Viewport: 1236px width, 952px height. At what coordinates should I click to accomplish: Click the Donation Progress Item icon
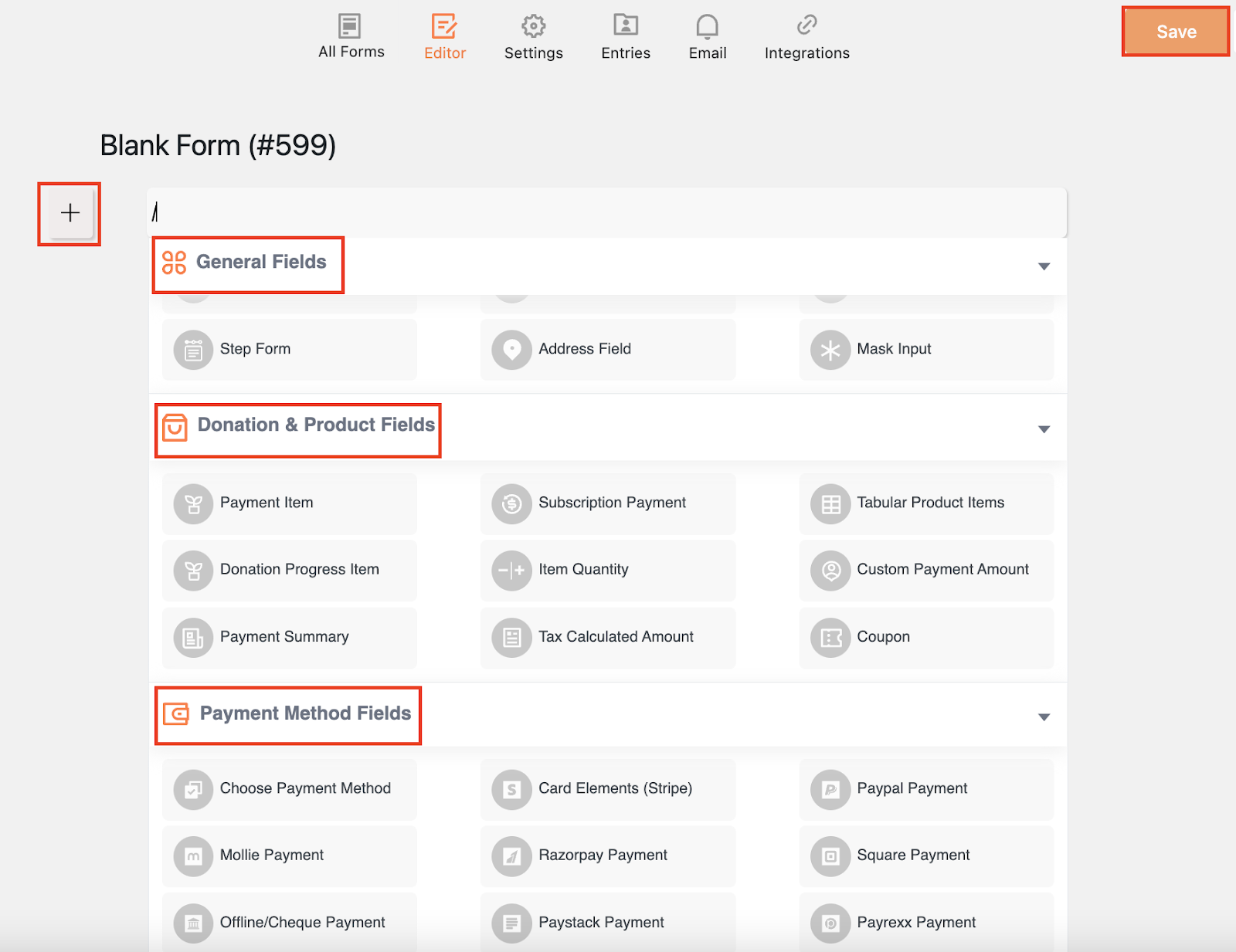tap(193, 571)
